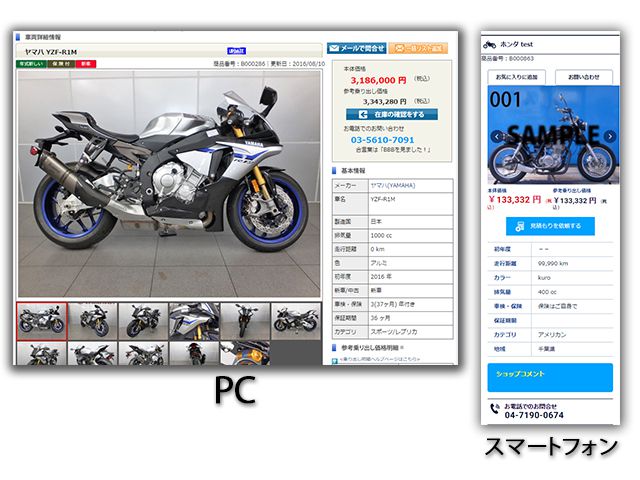Image resolution: width=640 pixels, height=480 pixels.
Task: Select the front-view motorcycle thumbnail
Action: pos(245,321)
